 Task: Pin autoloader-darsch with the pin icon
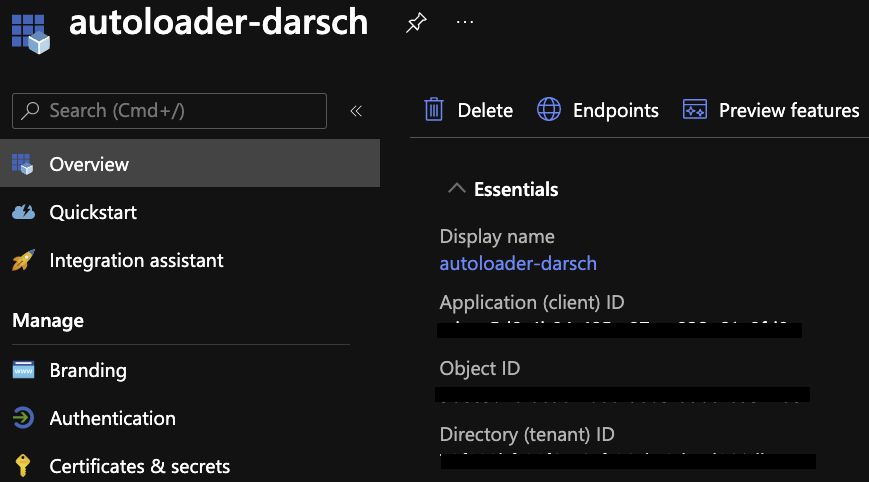coord(416,22)
